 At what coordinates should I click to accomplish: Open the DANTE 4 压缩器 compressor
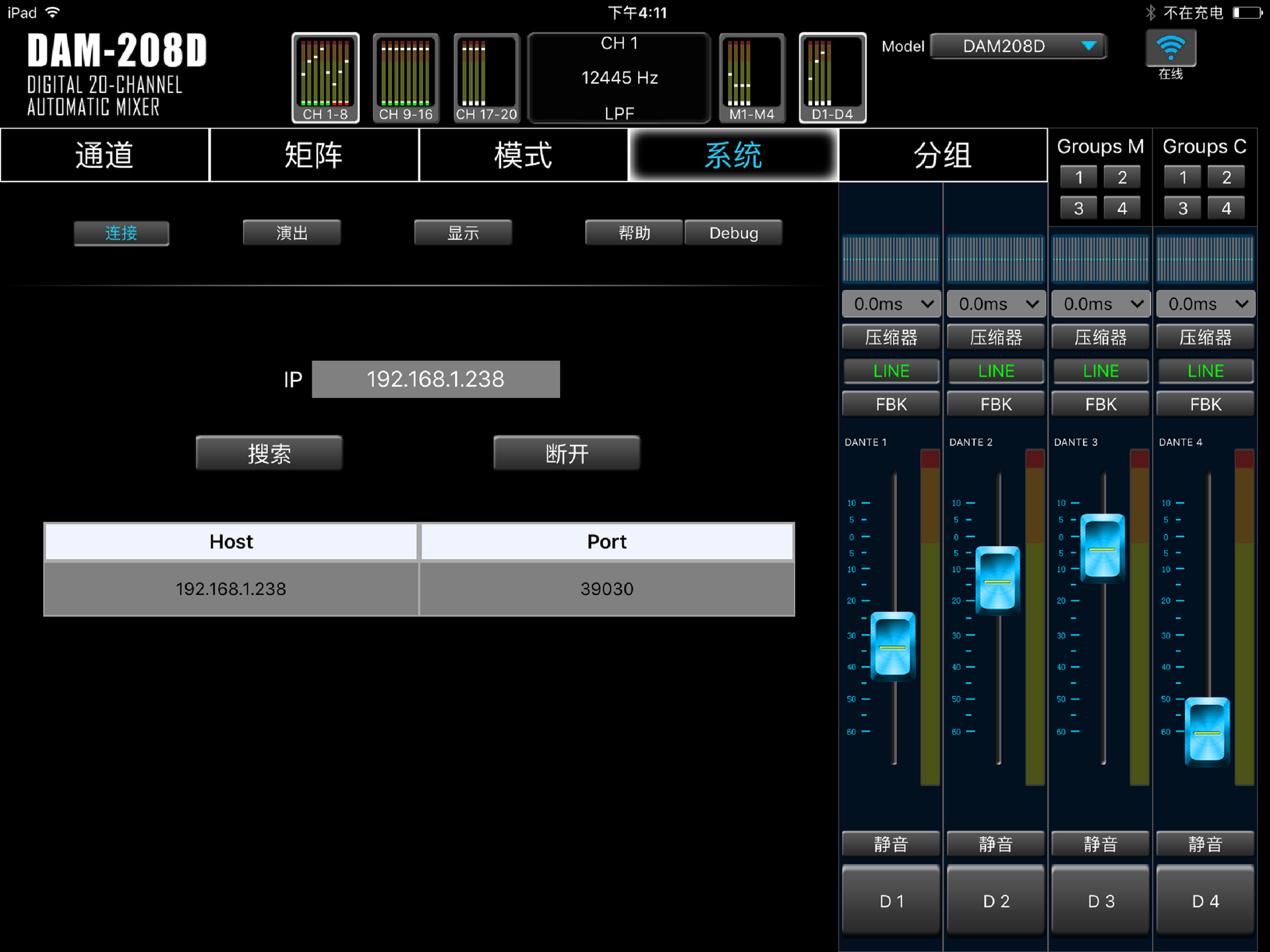(1205, 337)
